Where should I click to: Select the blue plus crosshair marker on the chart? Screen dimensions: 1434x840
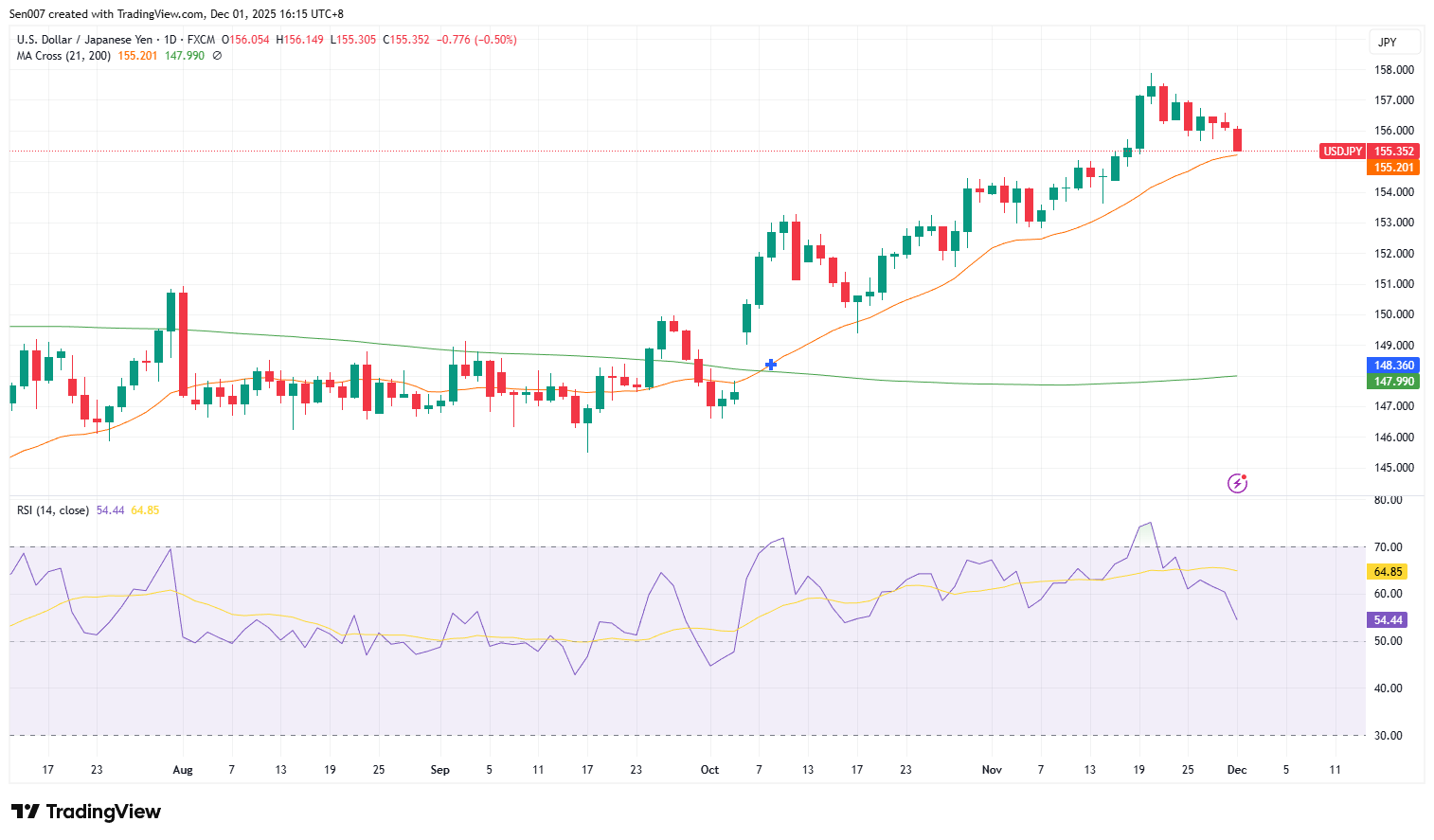tap(770, 365)
